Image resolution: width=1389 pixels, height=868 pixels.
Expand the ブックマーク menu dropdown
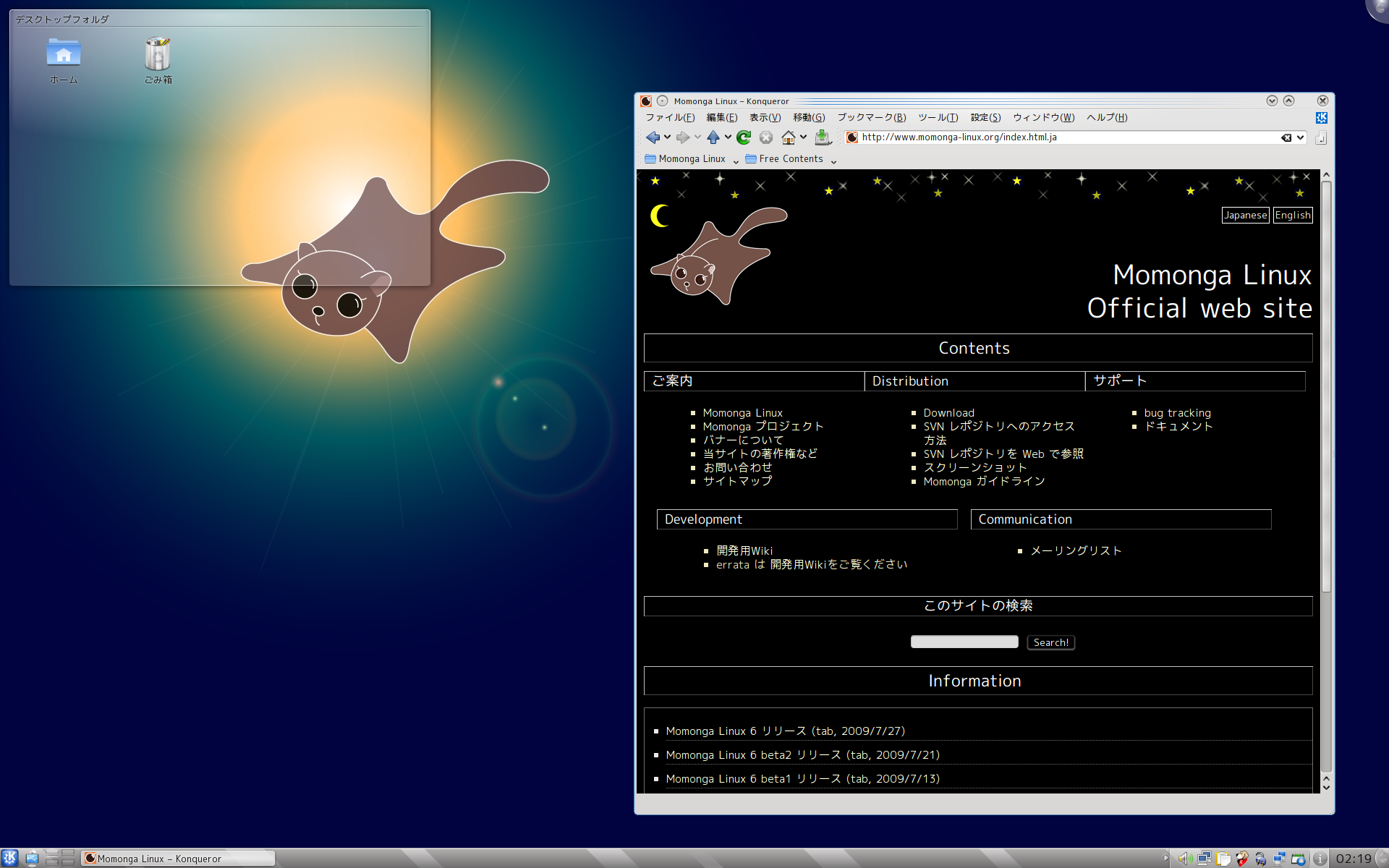click(x=871, y=117)
